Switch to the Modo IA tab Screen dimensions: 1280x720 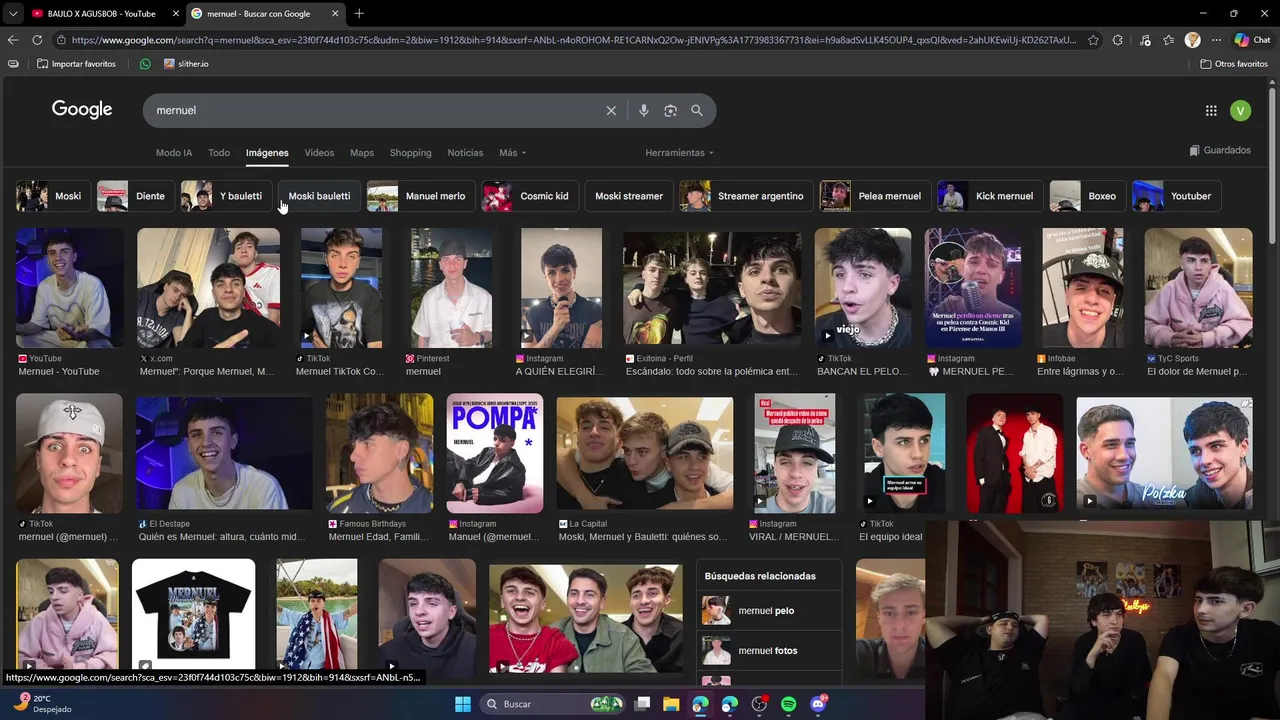pyautogui.click(x=174, y=153)
